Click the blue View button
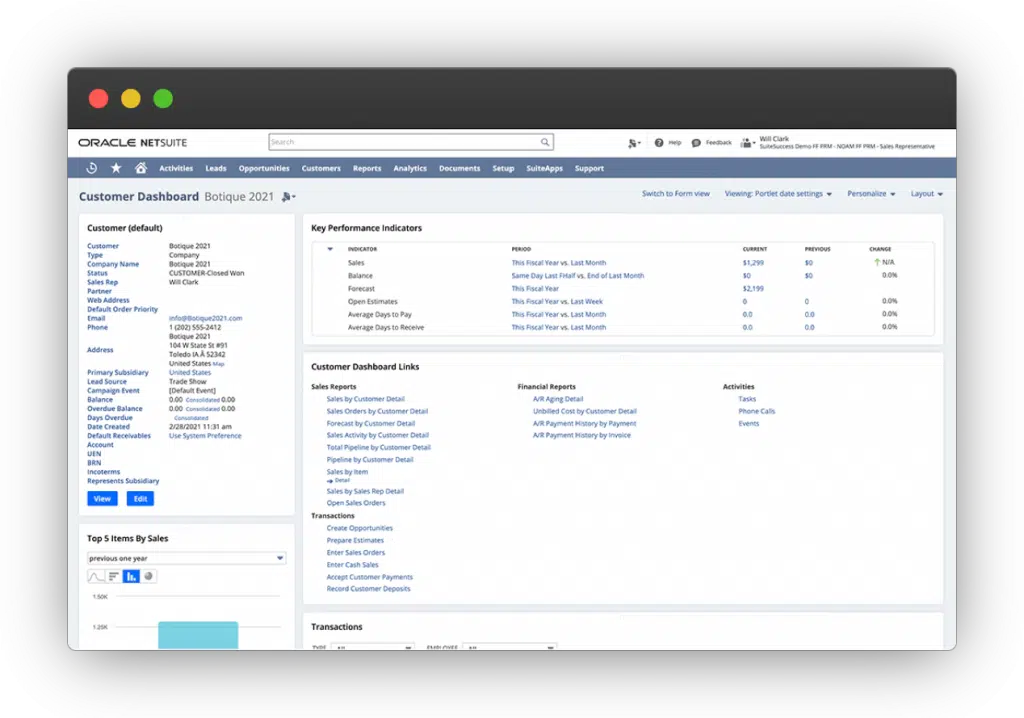The height and width of the screenshot is (718, 1024). (x=103, y=498)
